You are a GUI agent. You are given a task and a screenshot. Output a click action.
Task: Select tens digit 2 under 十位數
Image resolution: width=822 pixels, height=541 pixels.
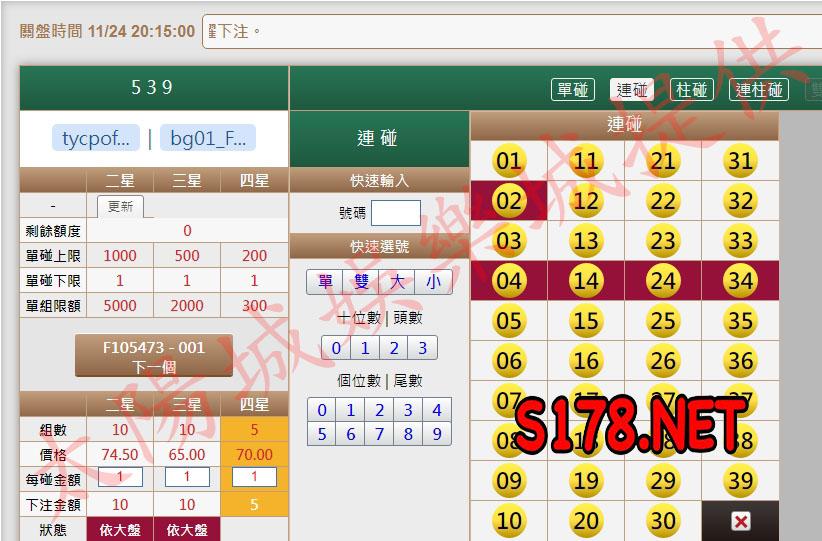(394, 348)
